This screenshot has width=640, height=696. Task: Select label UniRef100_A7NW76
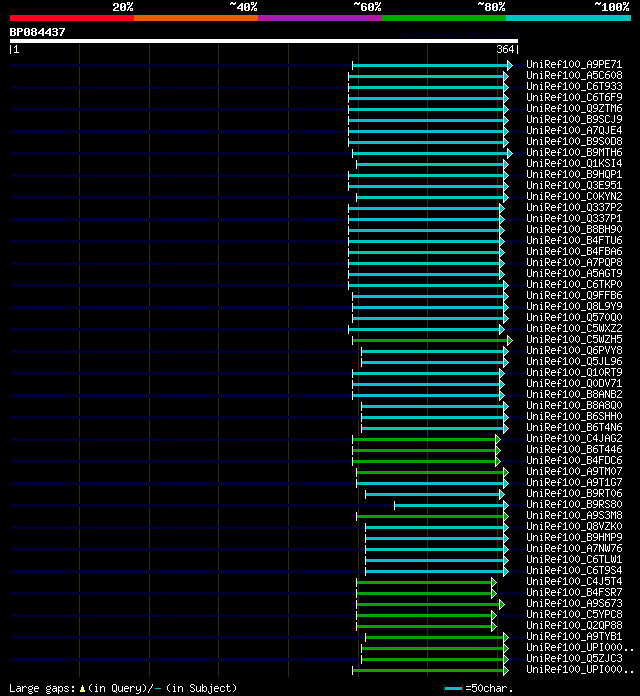coord(574,548)
